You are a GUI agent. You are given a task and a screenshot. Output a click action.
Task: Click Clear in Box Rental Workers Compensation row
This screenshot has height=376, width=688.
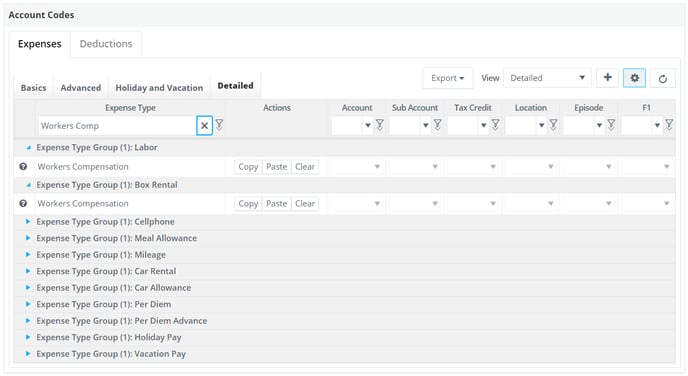click(x=305, y=204)
